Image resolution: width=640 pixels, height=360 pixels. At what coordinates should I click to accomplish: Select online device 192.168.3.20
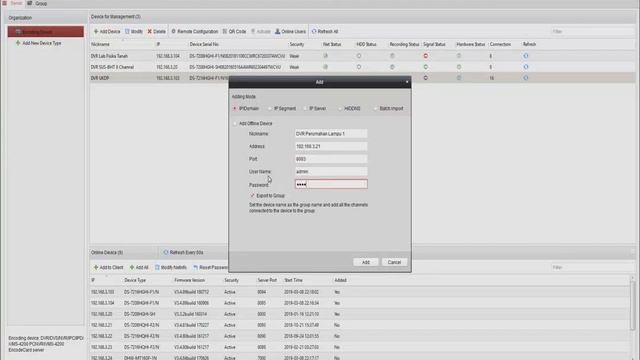pos(359,314)
